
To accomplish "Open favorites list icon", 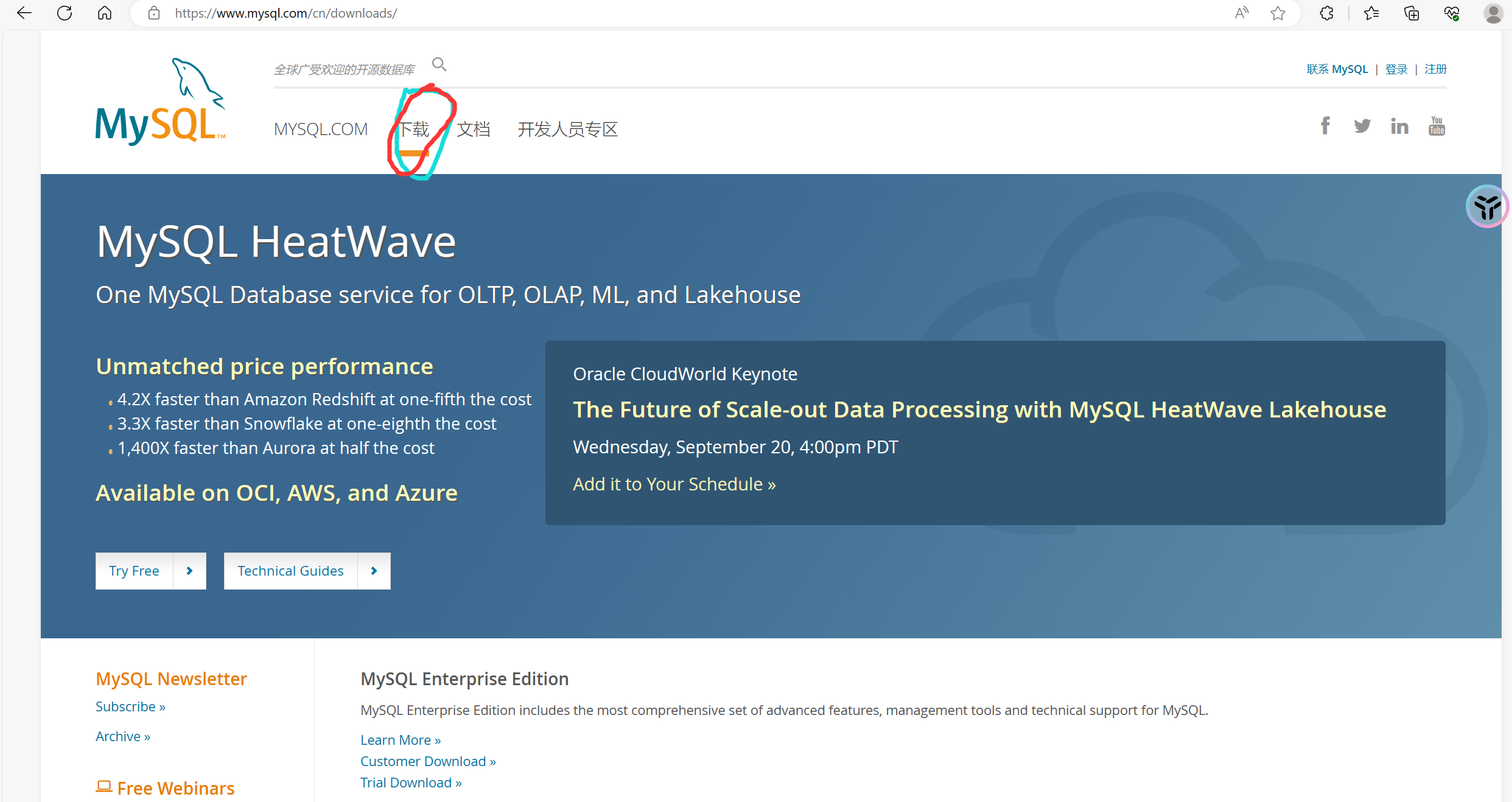I will click(1371, 13).
